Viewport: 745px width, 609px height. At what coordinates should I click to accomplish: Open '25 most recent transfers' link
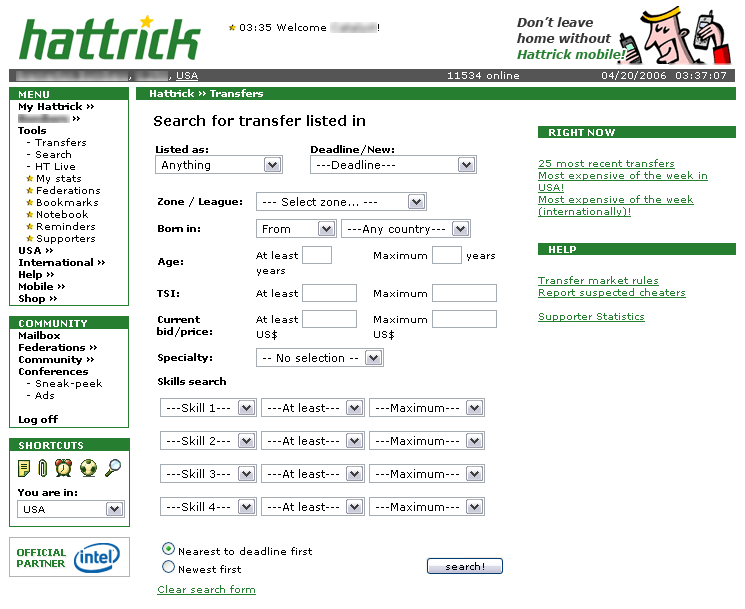pos(606,164)
